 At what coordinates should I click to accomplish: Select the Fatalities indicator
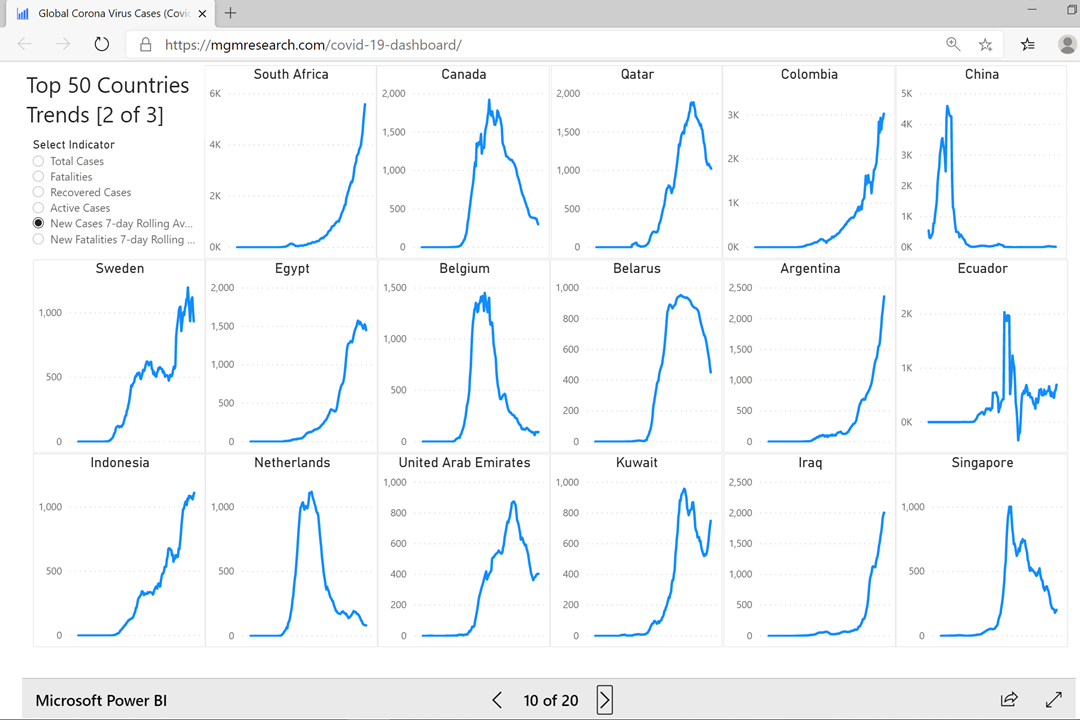62,176
